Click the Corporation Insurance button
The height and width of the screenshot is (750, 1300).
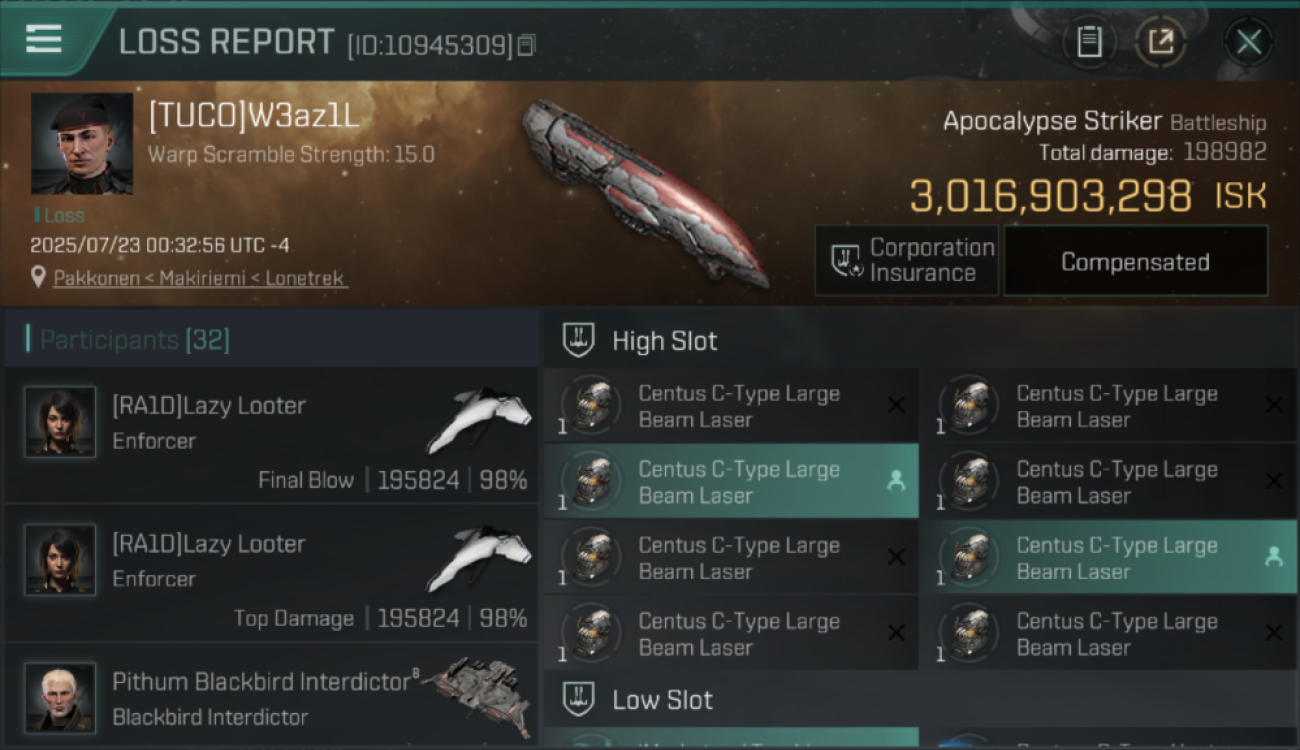point(907,261)
